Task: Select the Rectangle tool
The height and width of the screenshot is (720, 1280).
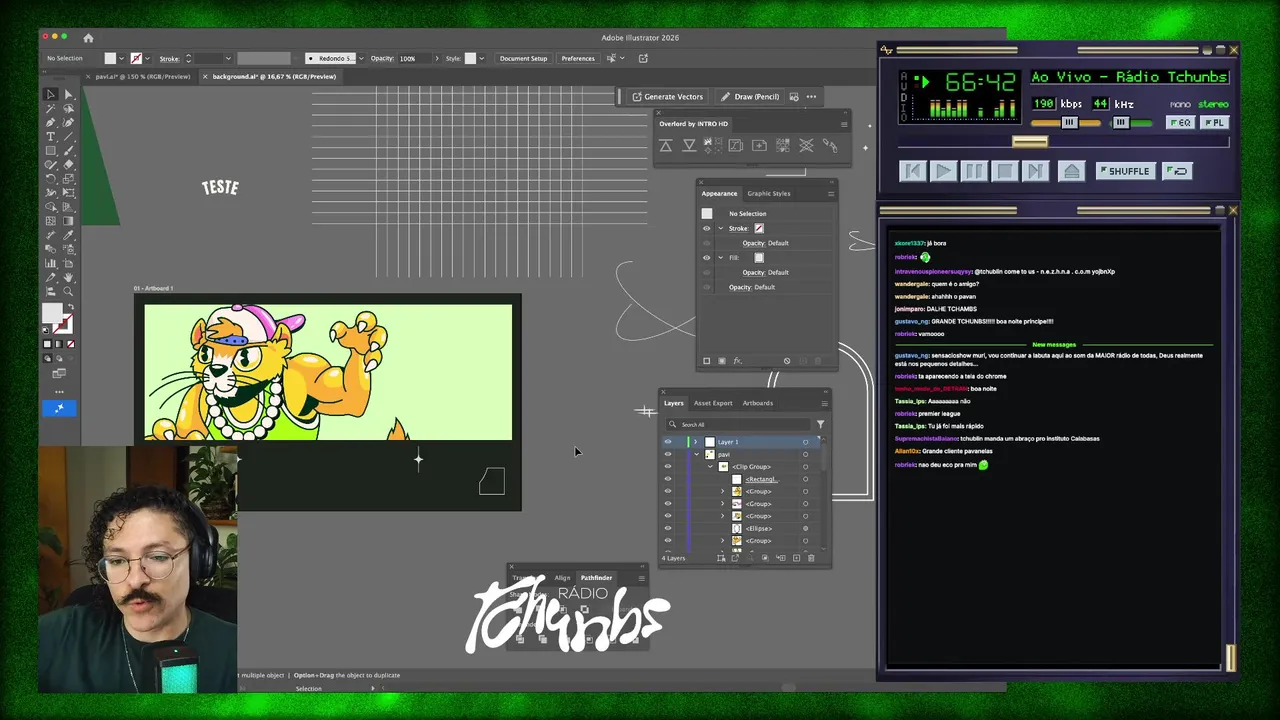Action: [x=50, y=151]
